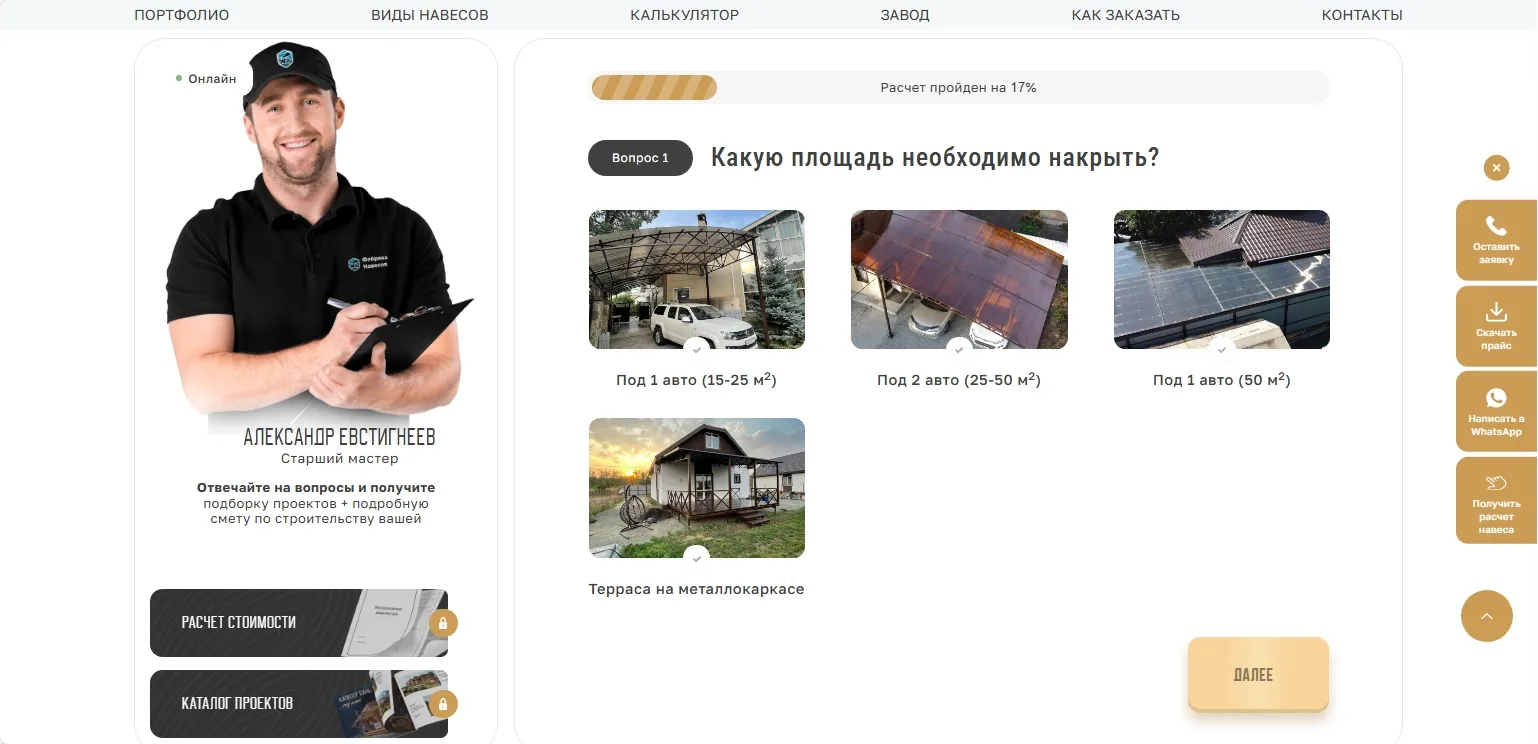Click the 'Расчет пройден на 17%' text

pos(958,88)
